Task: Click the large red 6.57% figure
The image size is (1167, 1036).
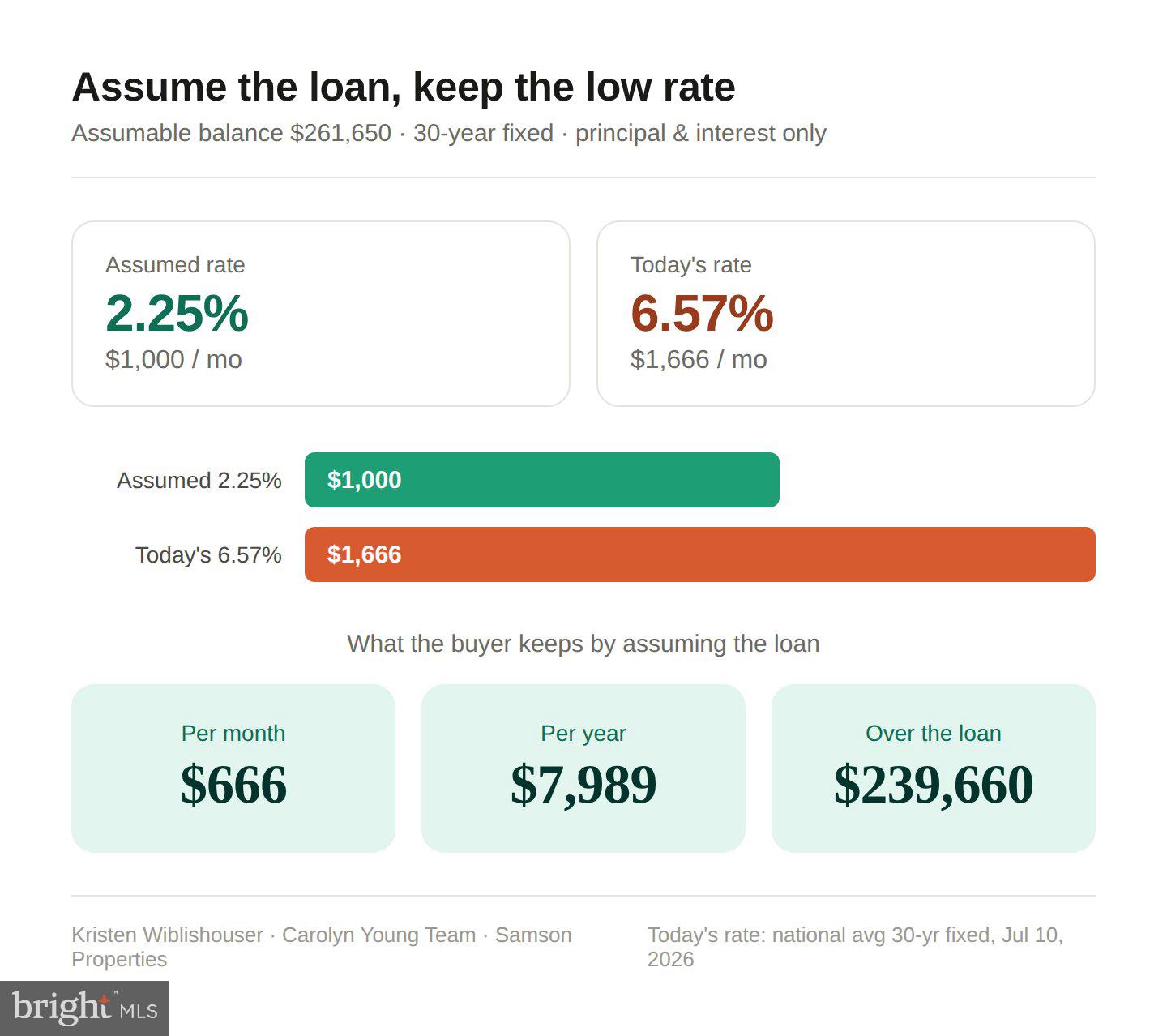Action: [702, 313]
